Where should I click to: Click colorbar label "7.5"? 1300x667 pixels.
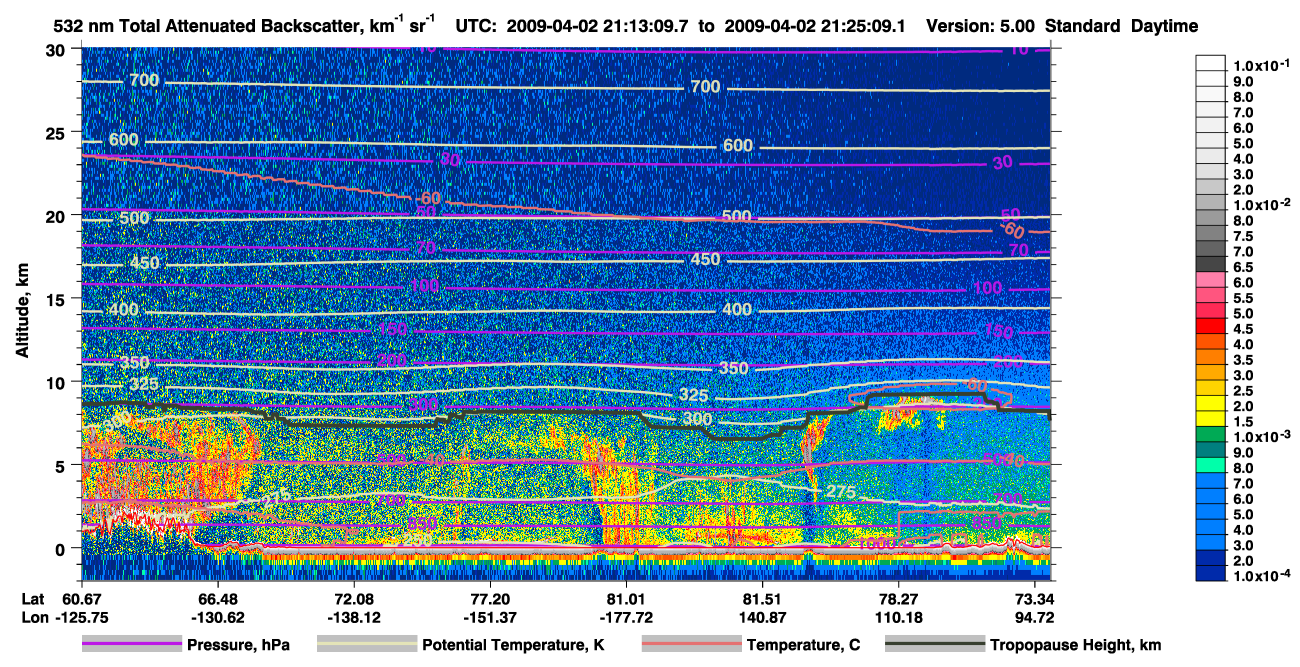[x=1244, y=236]
